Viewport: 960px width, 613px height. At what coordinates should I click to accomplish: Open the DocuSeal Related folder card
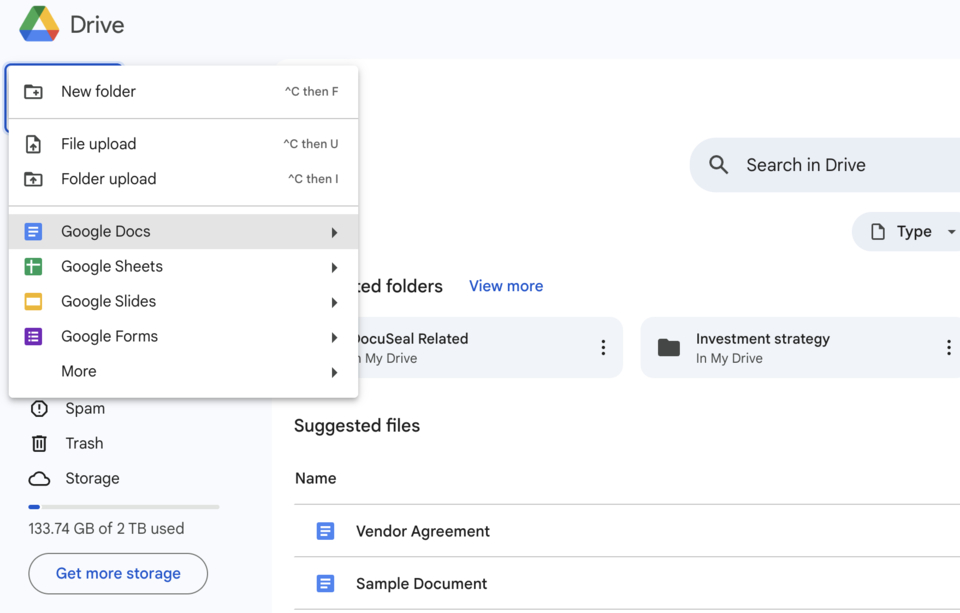tap(490, 347)
